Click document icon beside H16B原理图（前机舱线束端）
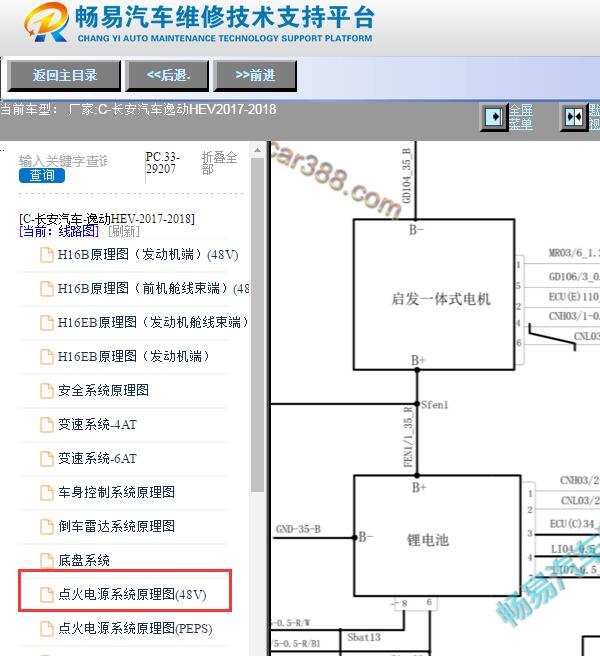Screen dimensions: 600x656 47,288
